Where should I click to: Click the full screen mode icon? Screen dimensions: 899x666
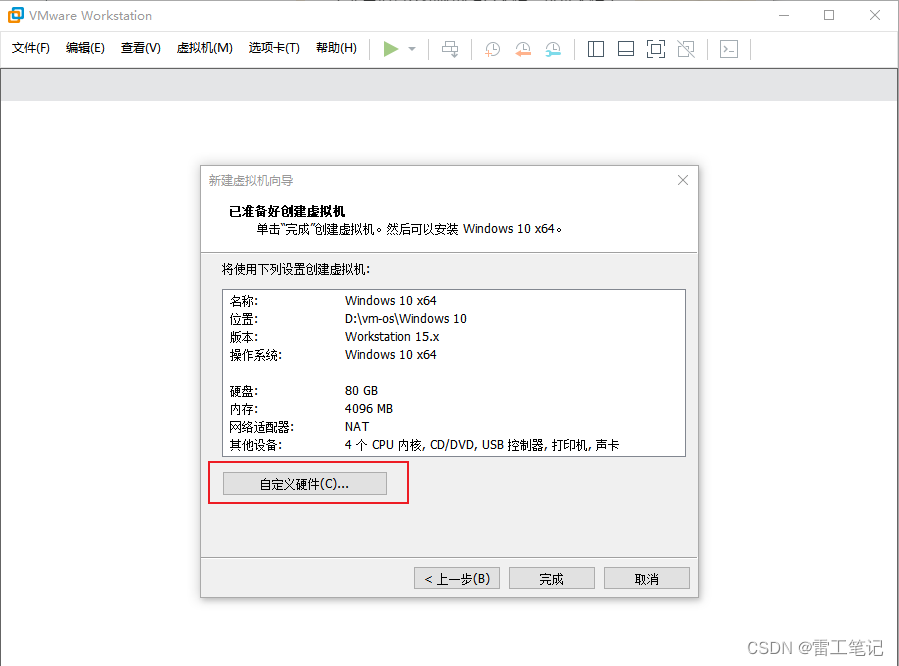656,49
